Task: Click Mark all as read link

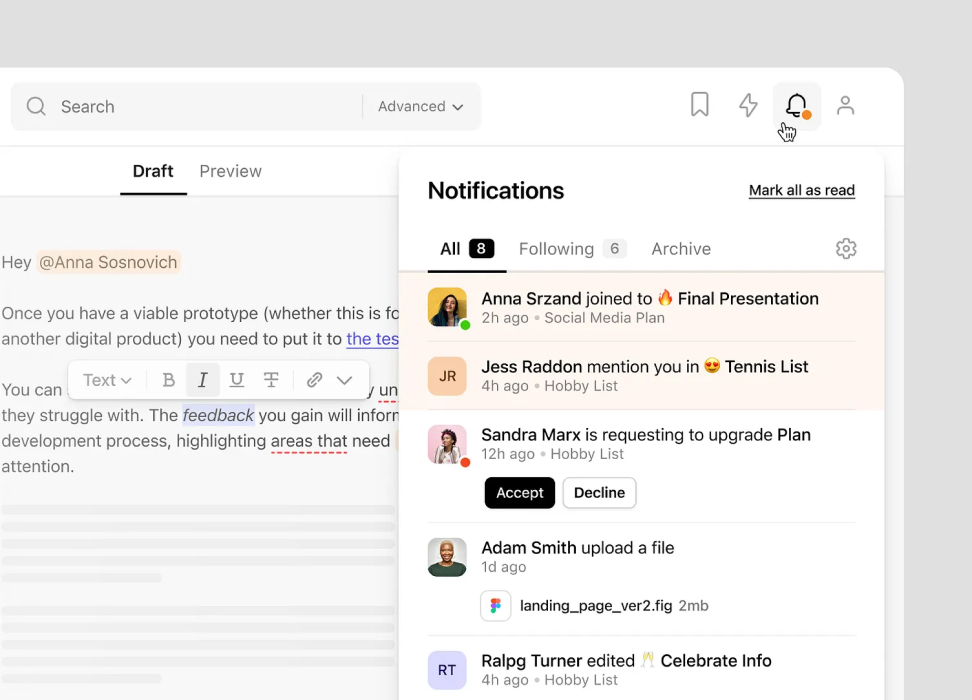Action: 802,190
